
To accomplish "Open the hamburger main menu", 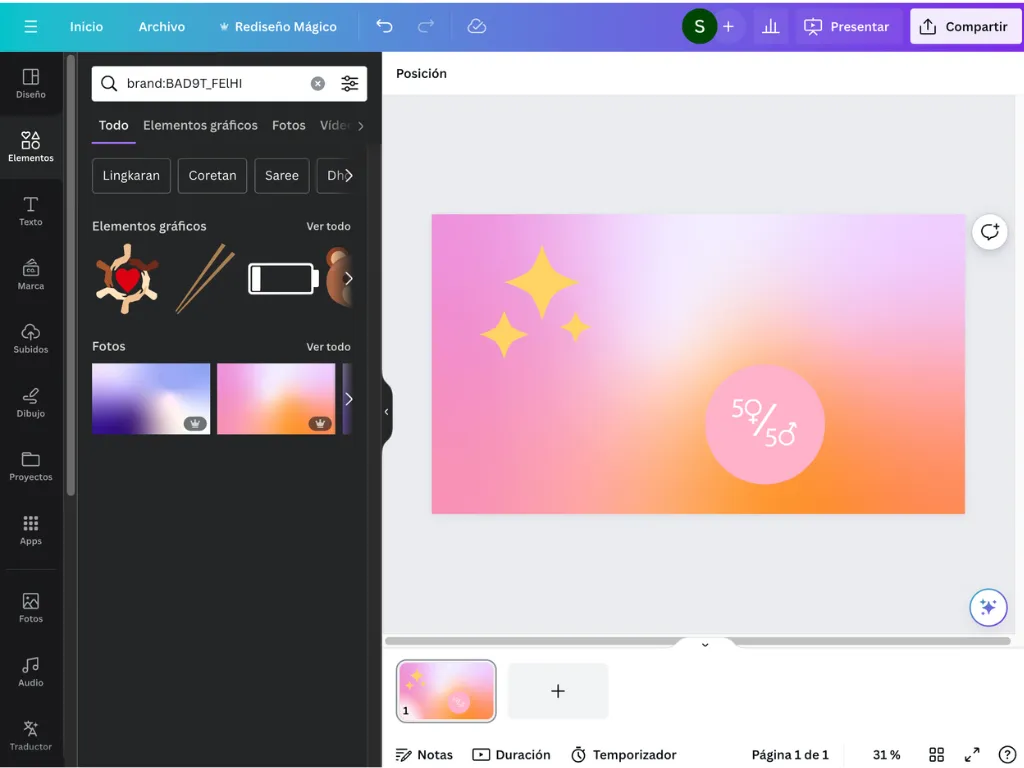I will tap(31, 27).
